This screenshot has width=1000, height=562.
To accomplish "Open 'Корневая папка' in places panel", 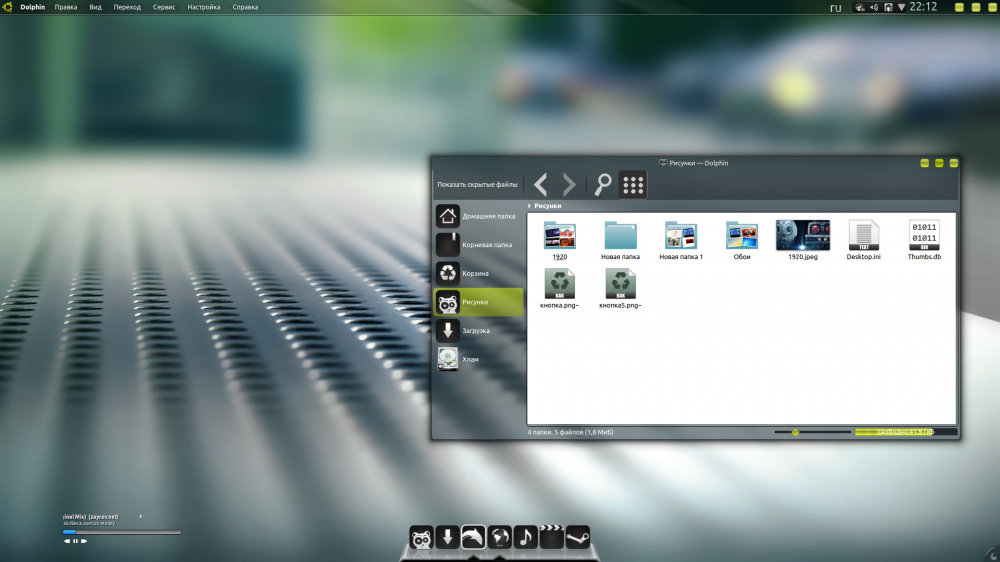I will coord(478,244).
